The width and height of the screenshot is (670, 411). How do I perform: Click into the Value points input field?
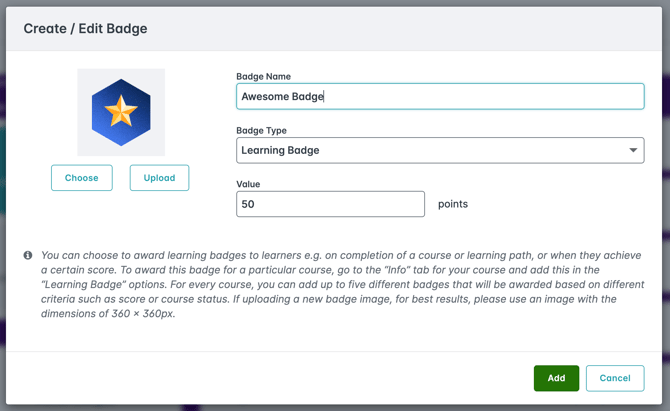pos(330,204)
